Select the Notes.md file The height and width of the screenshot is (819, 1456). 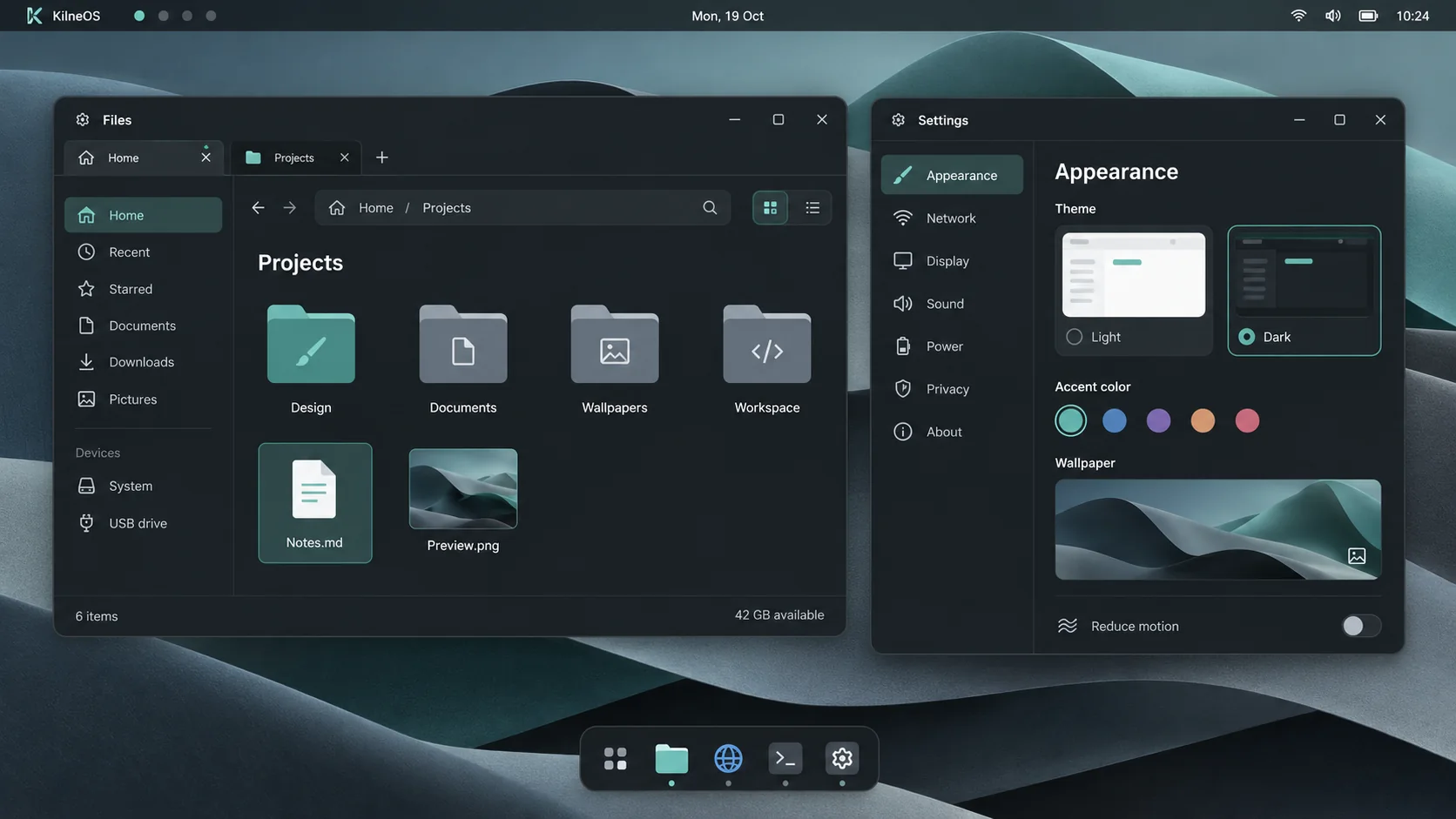[x=314, y=502]
